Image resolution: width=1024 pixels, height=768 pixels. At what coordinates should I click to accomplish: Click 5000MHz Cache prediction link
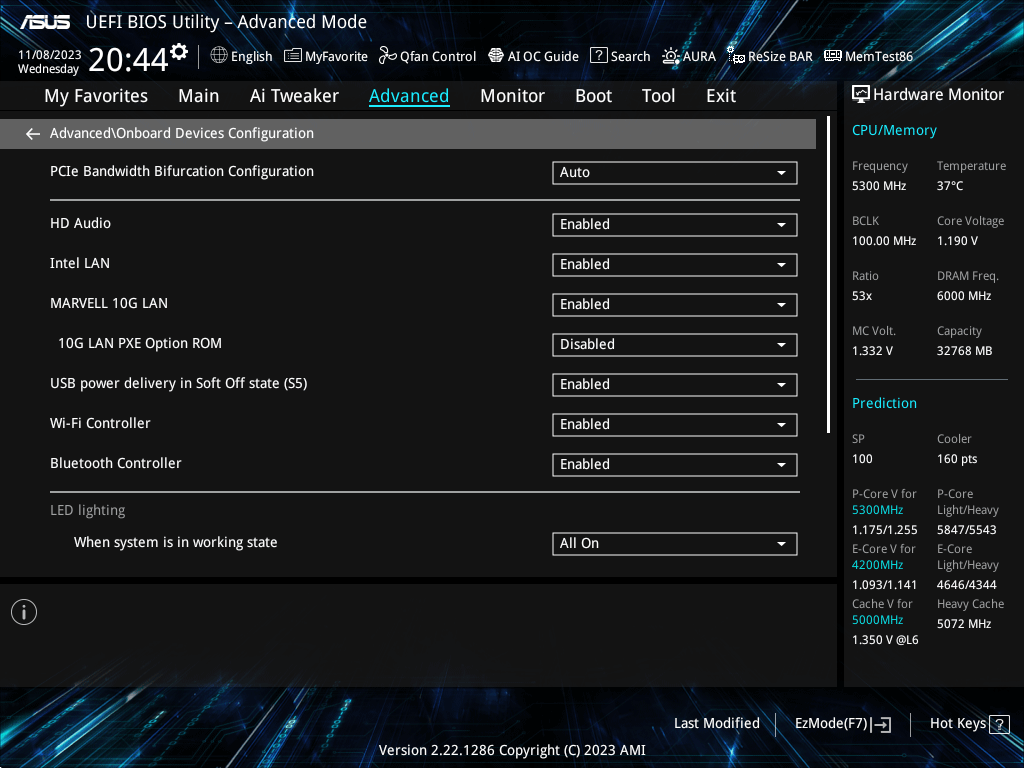coord(877,620)
